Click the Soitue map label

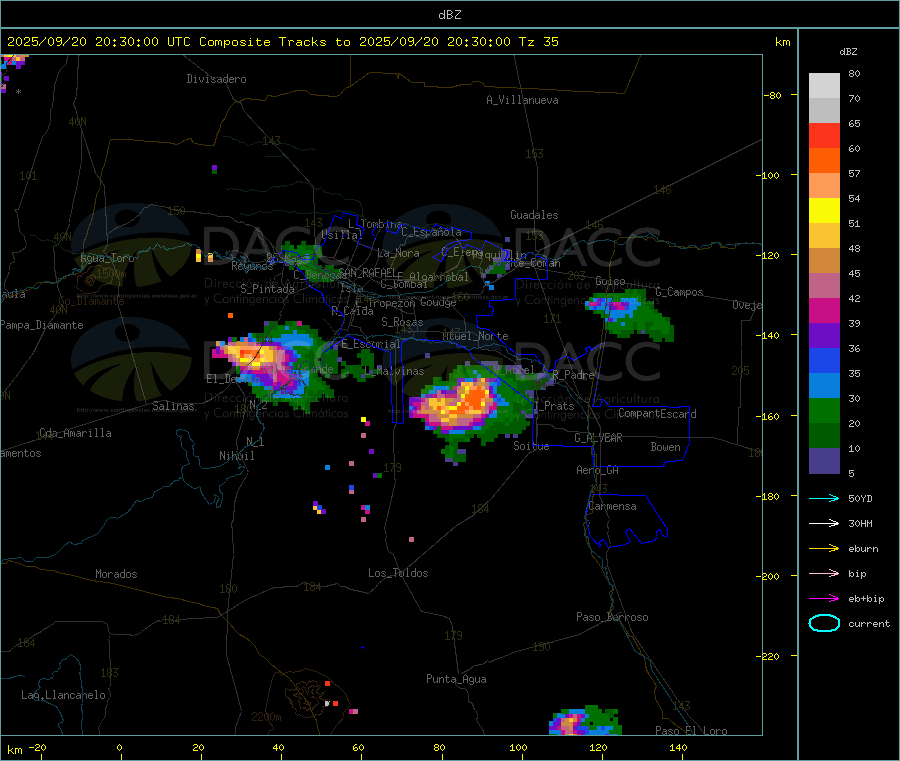point(531,446)
